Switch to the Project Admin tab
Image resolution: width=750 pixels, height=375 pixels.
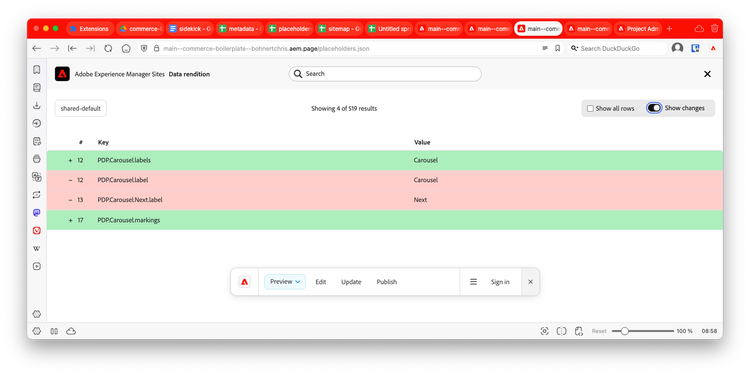point(638,29)
